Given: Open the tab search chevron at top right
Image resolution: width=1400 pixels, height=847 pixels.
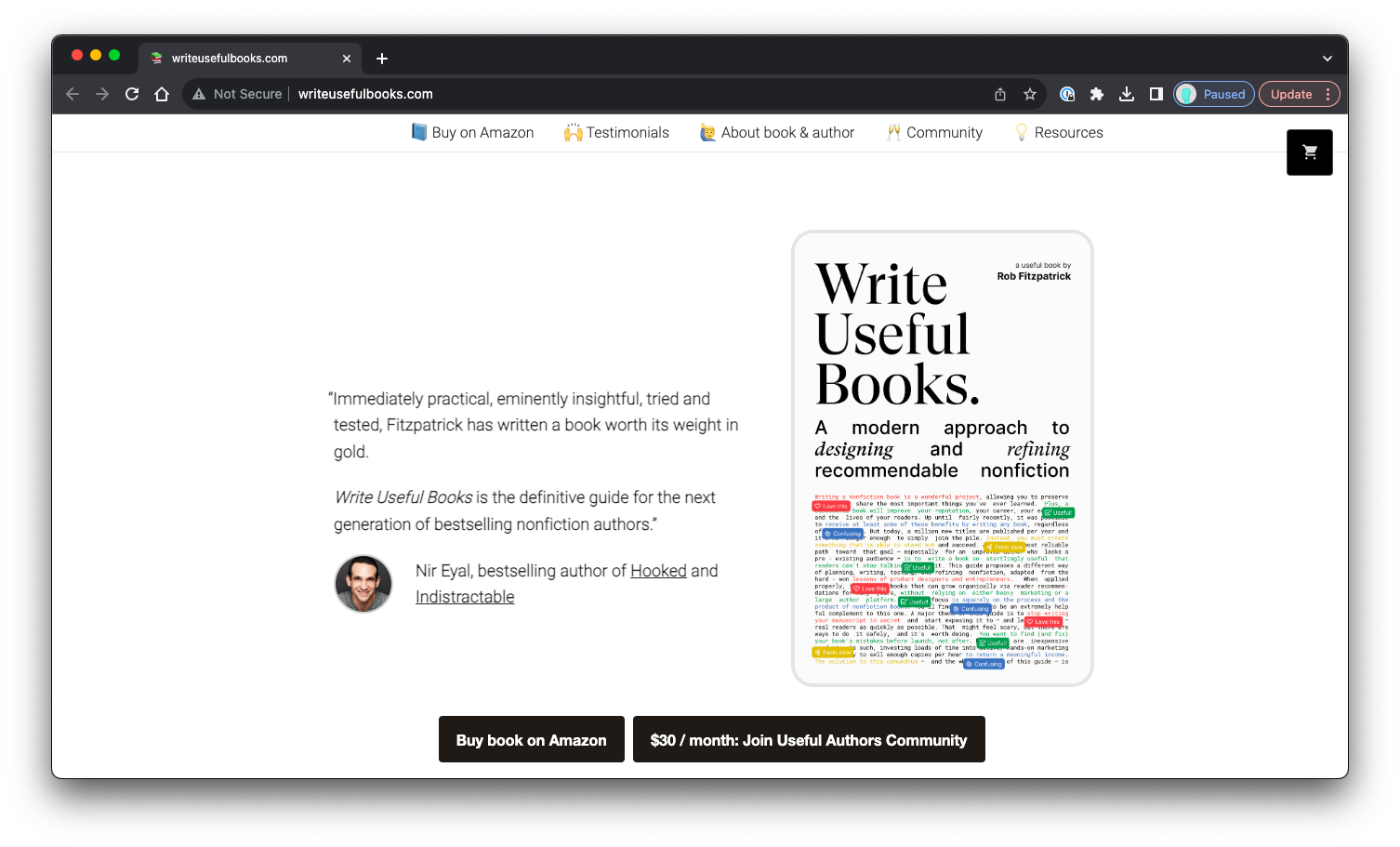Looking at the screenshot, I should pos(1327,58).
